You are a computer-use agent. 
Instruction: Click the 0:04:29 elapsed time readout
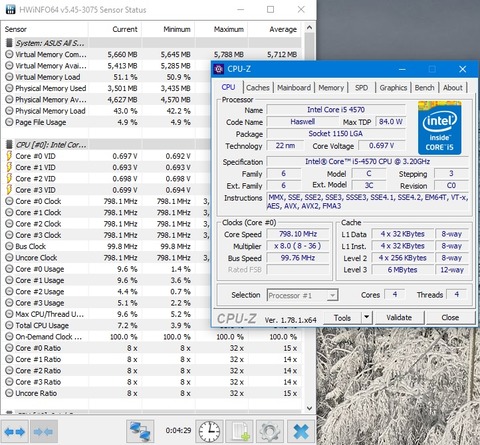click(178, 430)
